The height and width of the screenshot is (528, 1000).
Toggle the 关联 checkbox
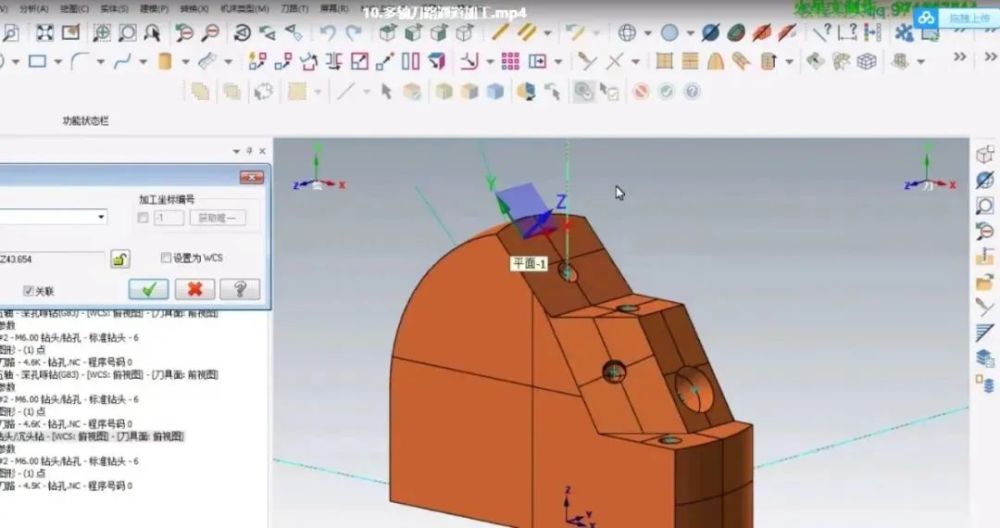click(28, 291)
